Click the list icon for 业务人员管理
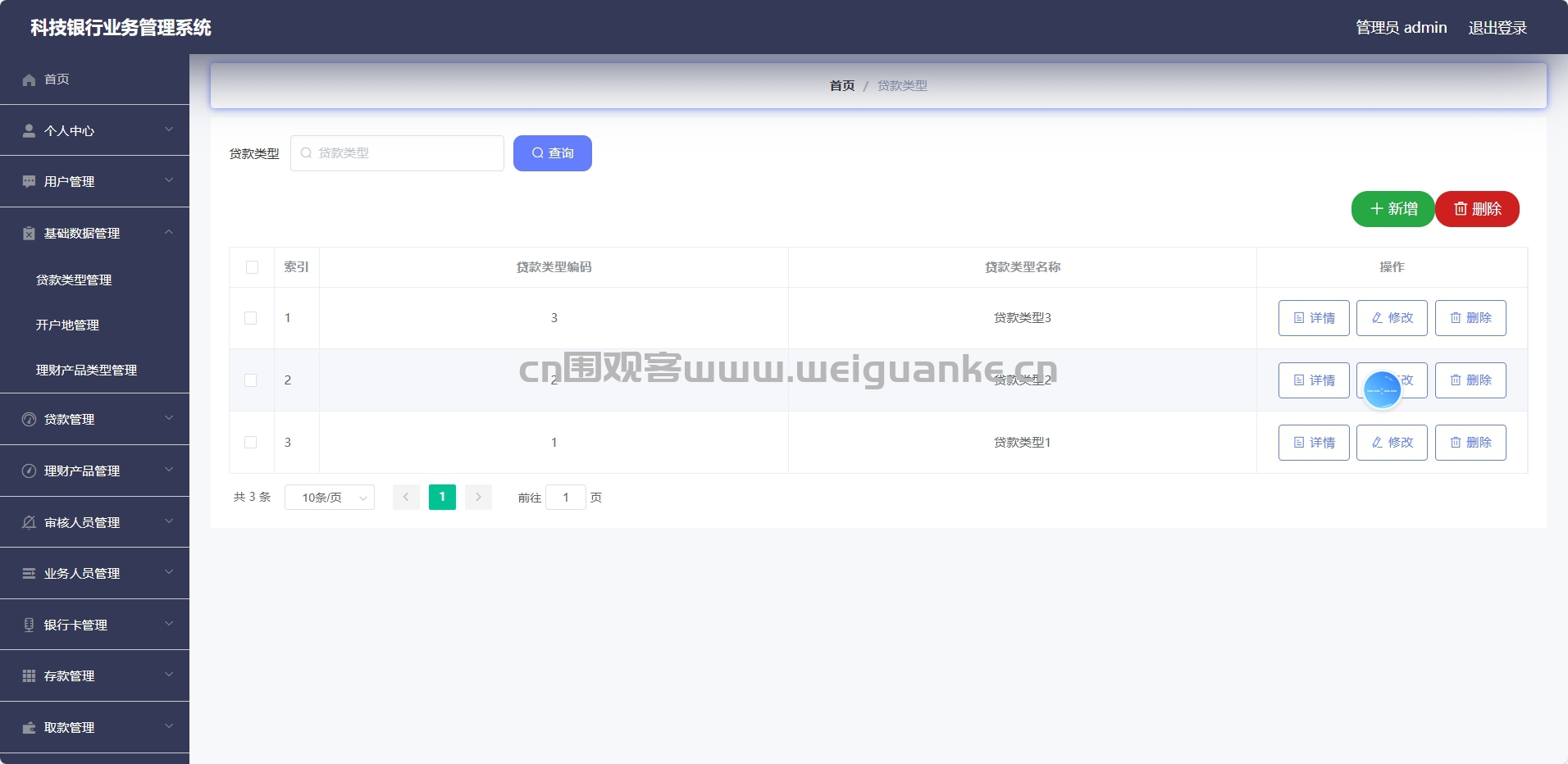Viewport: 1568px width, 764px height. click(29, 573)
